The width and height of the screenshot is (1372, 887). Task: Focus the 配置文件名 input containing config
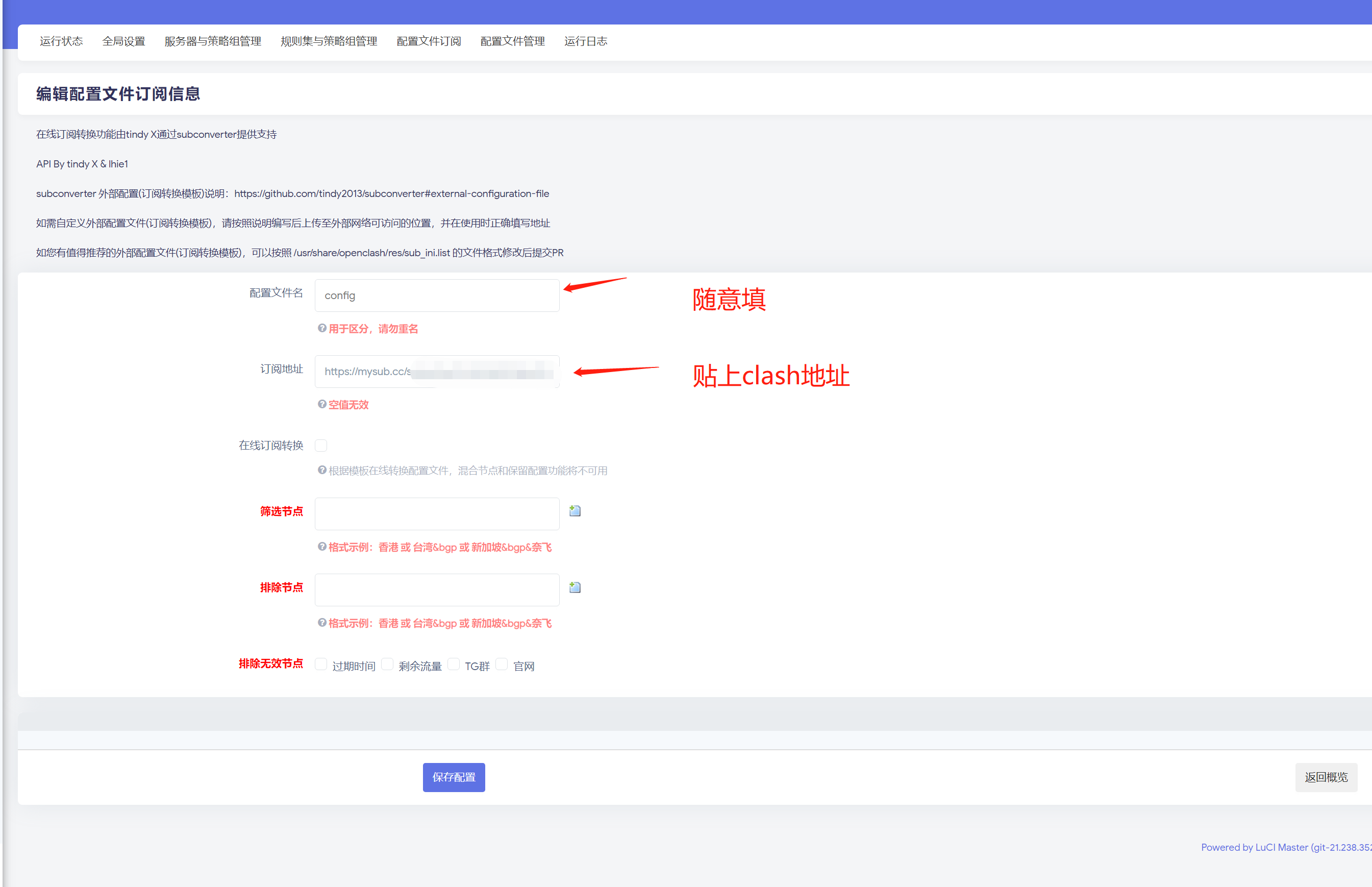[436, 295]
